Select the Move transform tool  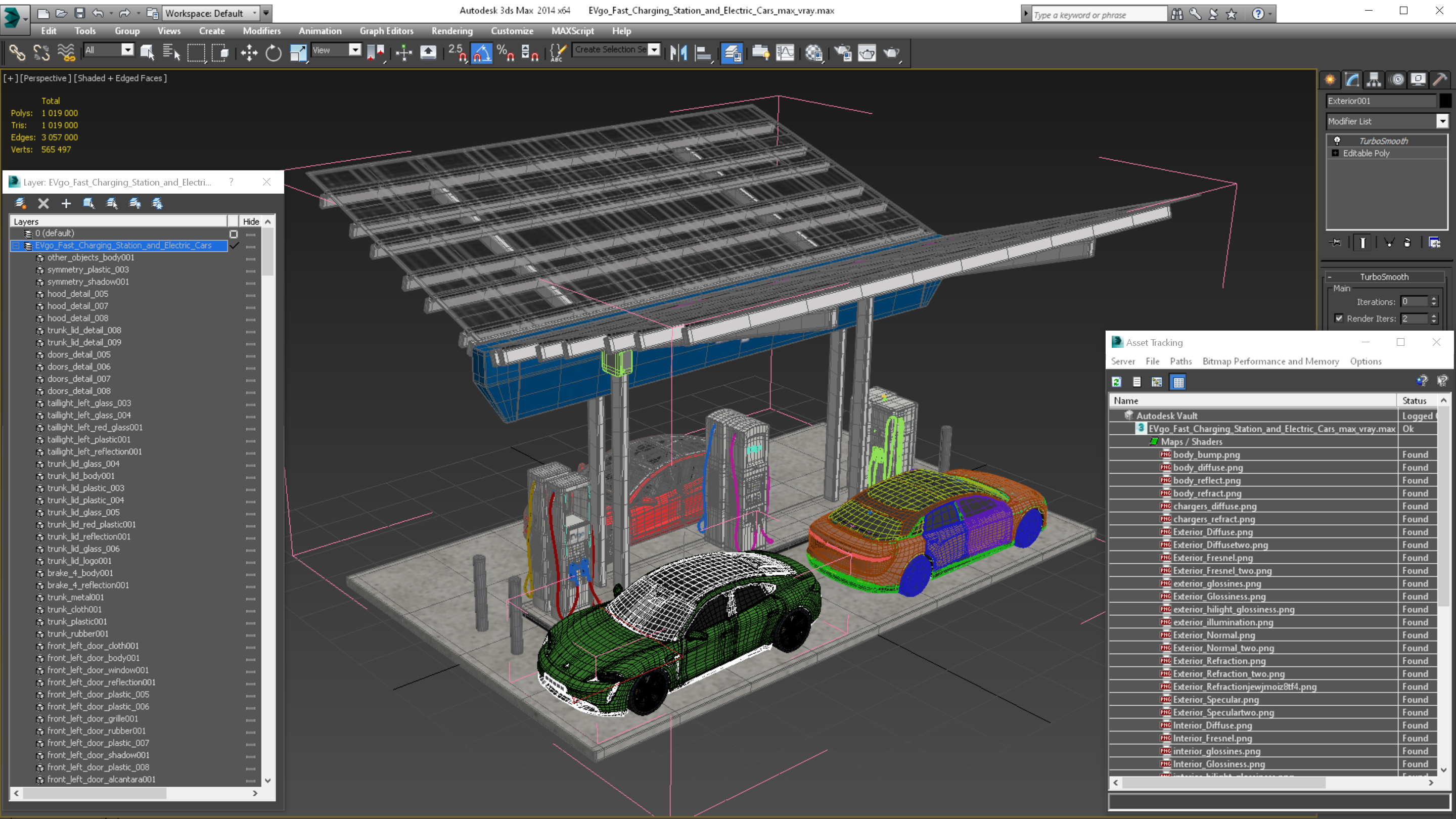click(249, 53)
